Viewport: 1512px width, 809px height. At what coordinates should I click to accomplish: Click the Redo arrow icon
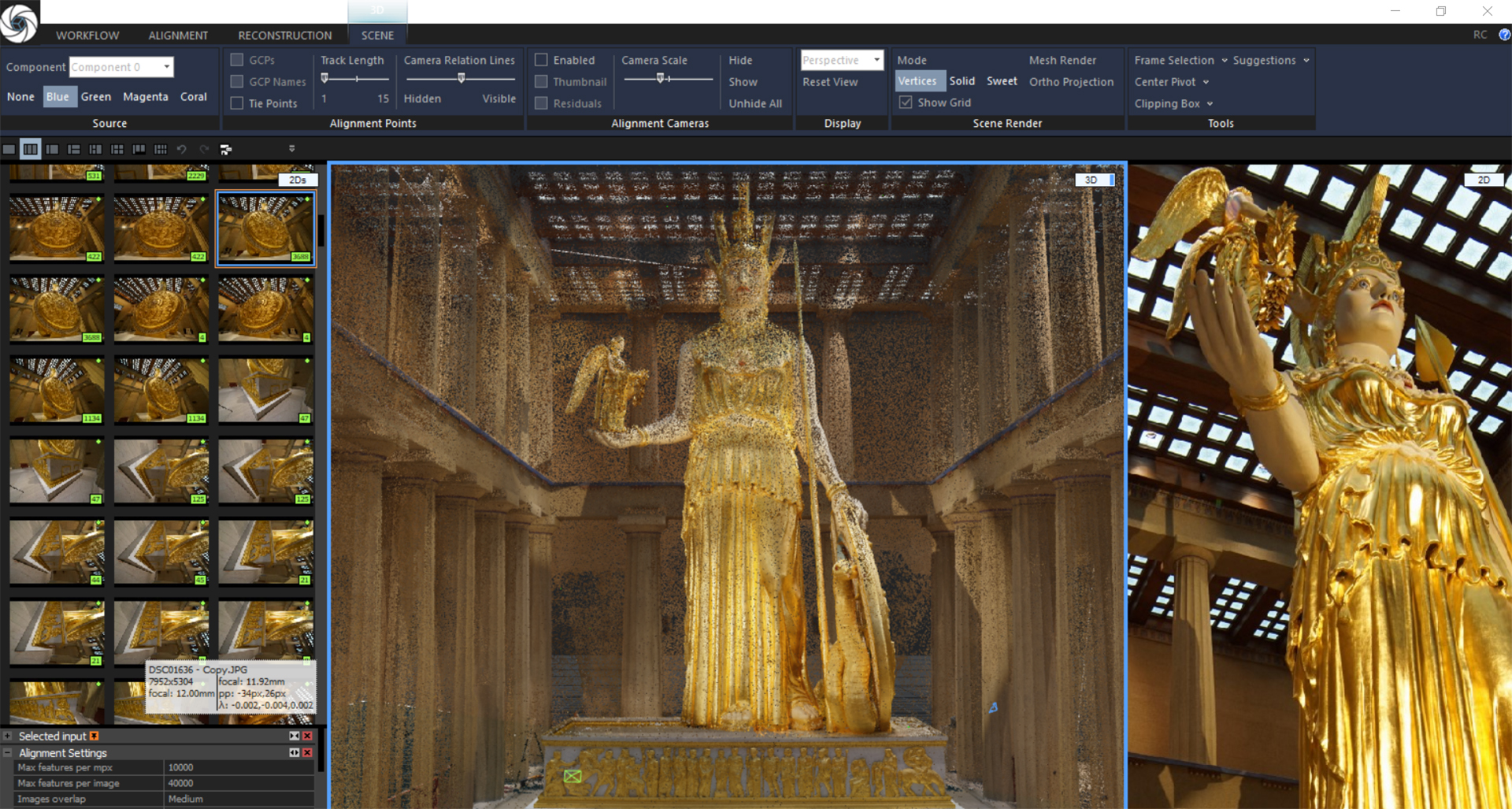click(x=204, y=149)
